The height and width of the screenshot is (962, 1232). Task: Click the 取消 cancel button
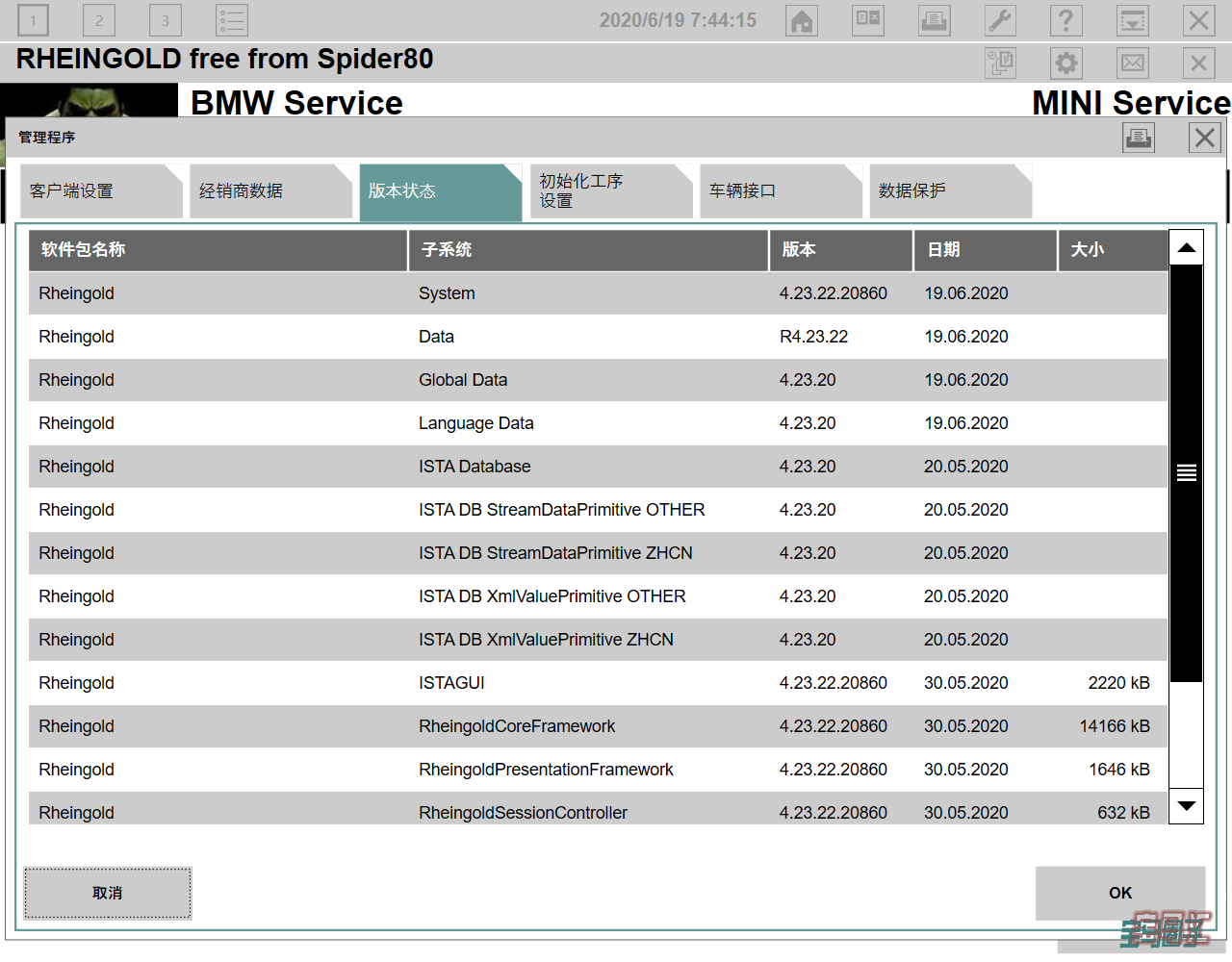tap(108, 893)
